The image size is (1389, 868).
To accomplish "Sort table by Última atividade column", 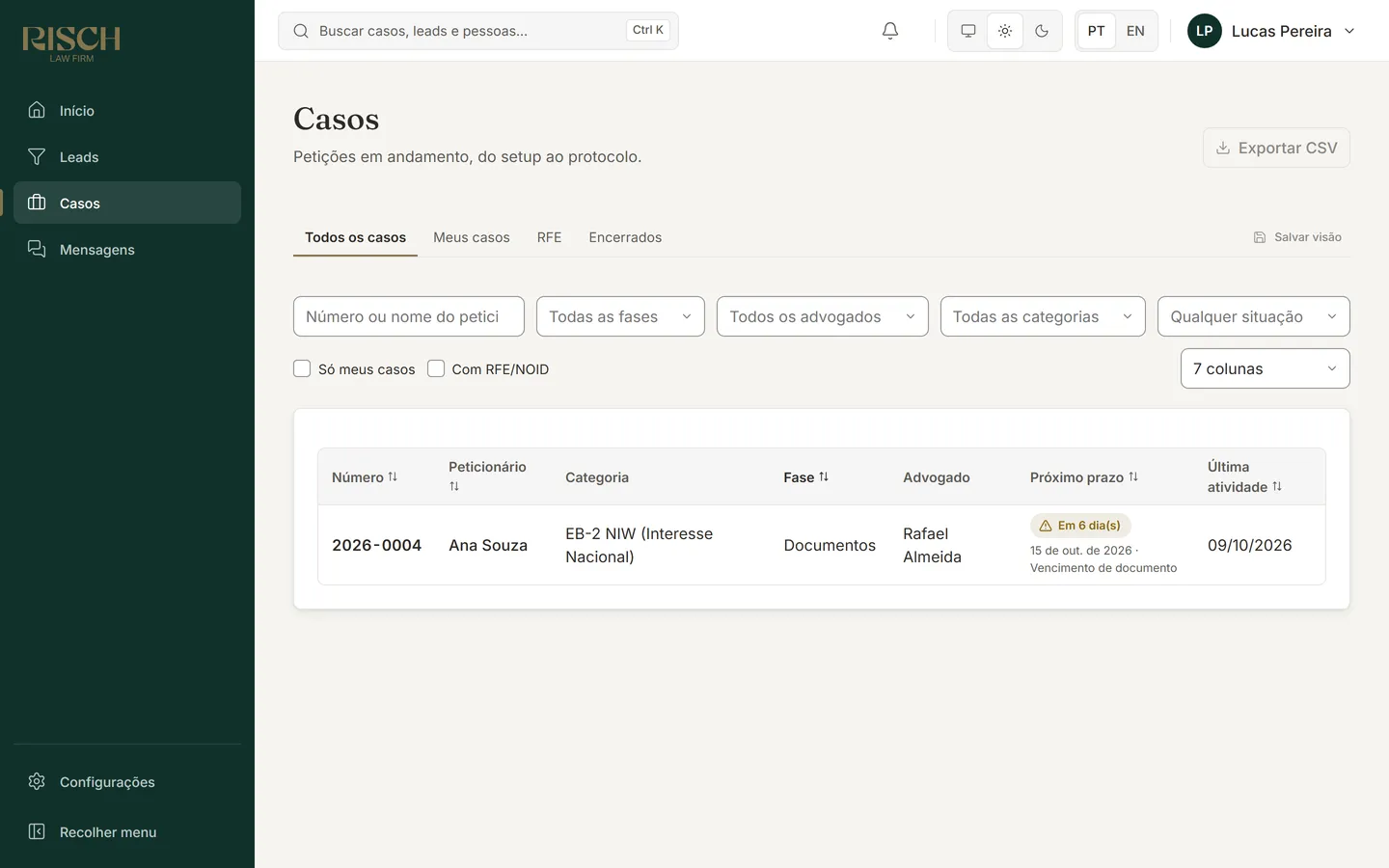I will [1244, 476].
